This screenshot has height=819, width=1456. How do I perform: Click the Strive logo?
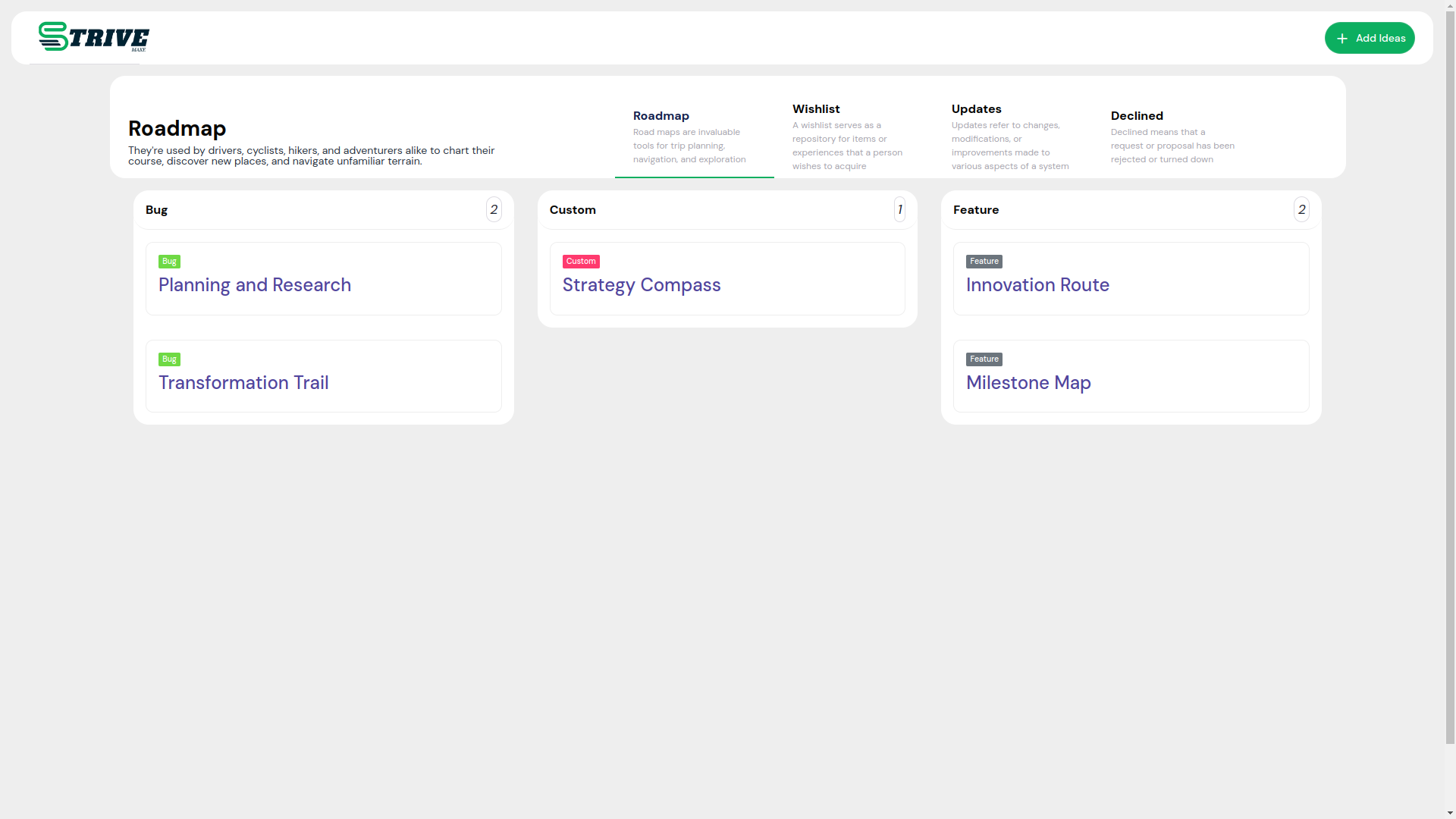(x=94, y=37)
